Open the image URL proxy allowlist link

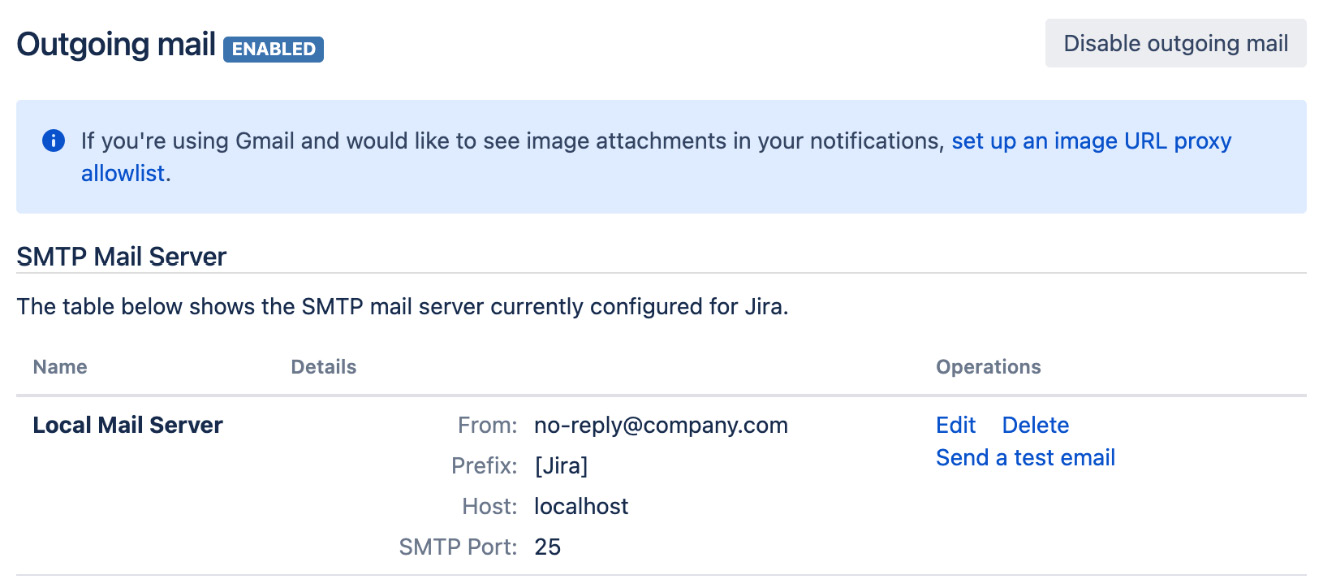(x=1090, y=141)
